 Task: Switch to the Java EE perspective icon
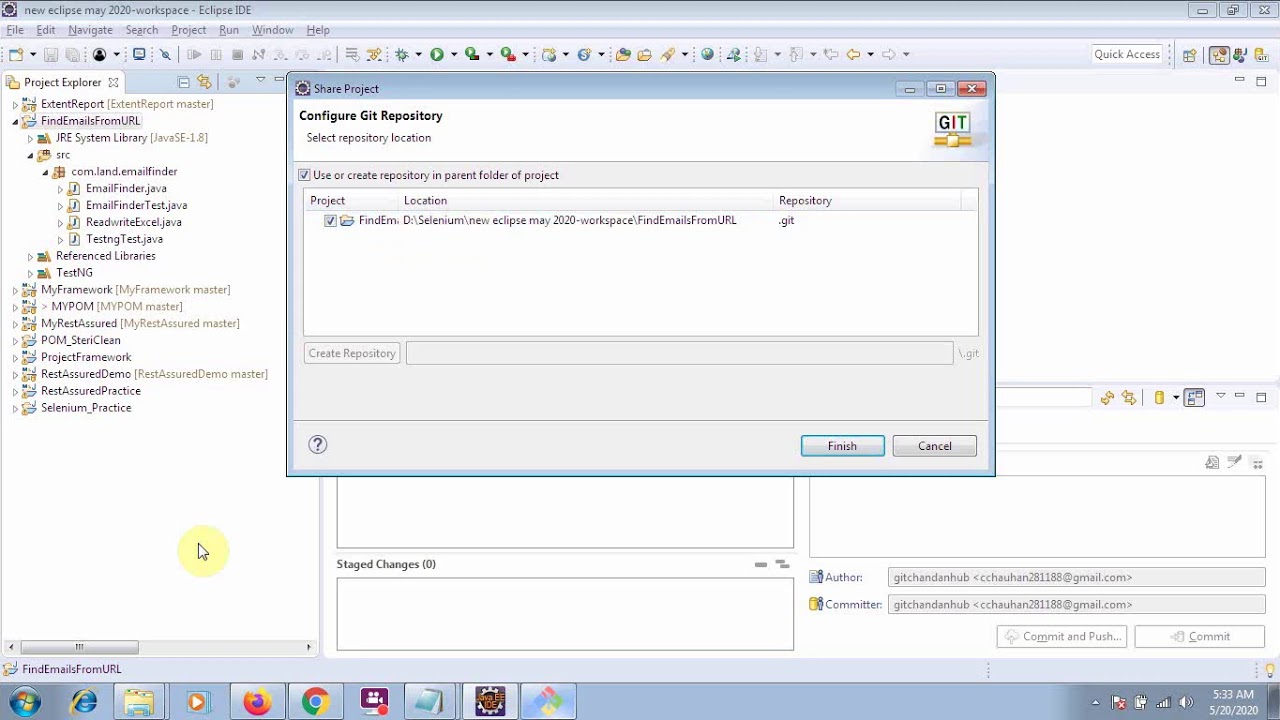point(1219,56)
